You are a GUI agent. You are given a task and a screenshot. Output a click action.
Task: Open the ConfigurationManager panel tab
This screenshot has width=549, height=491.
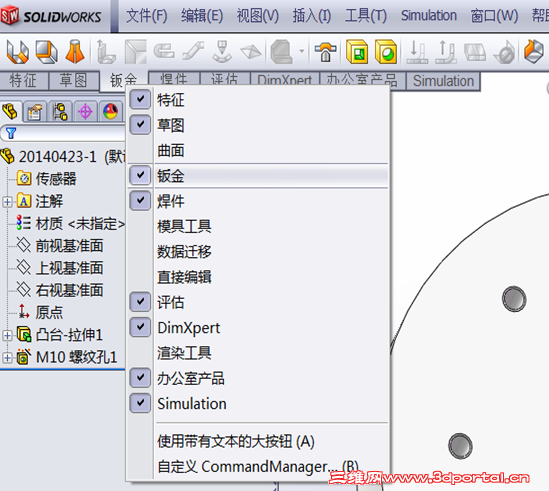[x=60, y=112]
